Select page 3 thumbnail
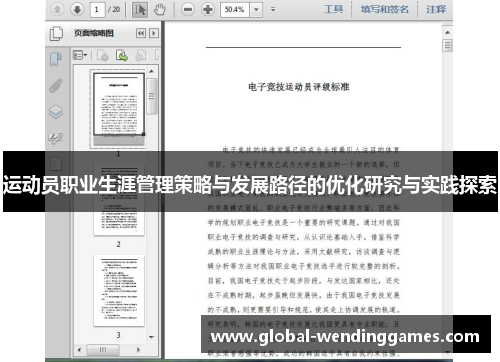The height and width of the screenshot is (362, 500). point(119,290)
